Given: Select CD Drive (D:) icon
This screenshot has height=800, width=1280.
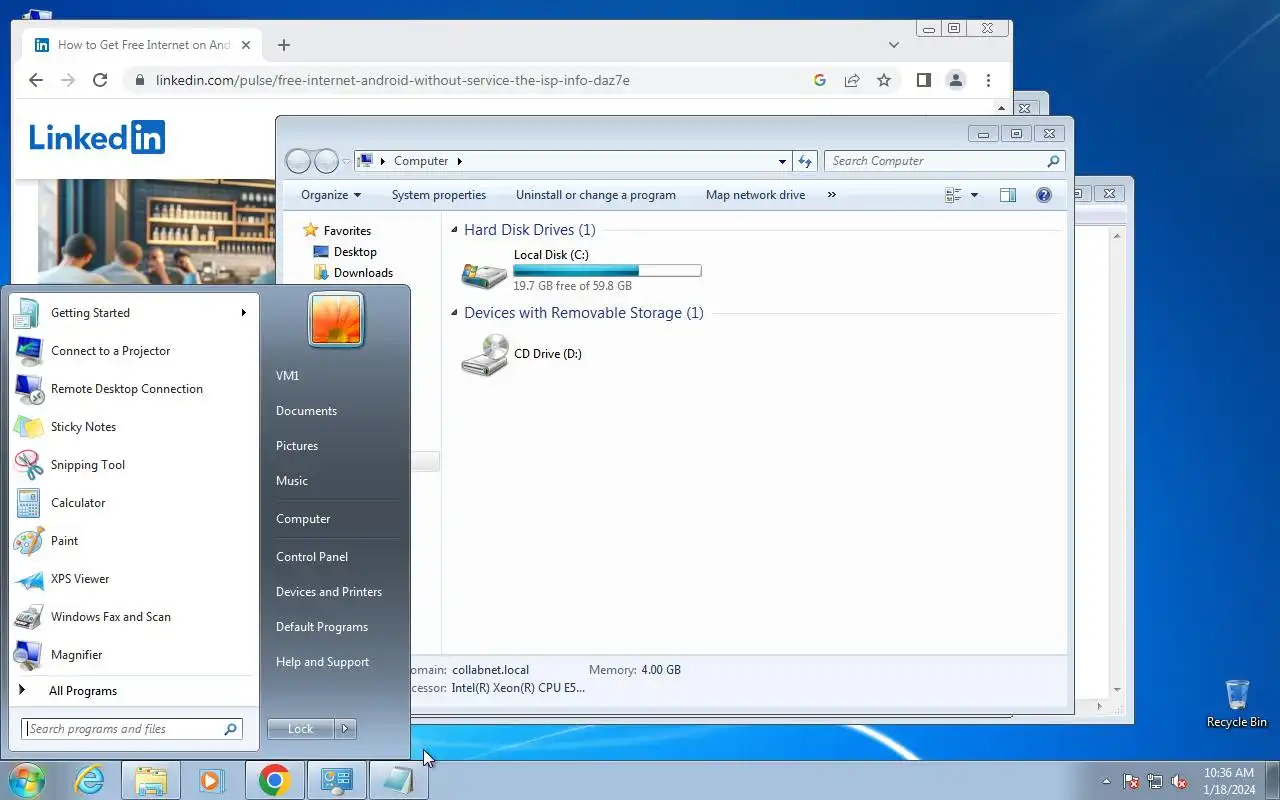Looking at the screenshot, I should point(484,355).
